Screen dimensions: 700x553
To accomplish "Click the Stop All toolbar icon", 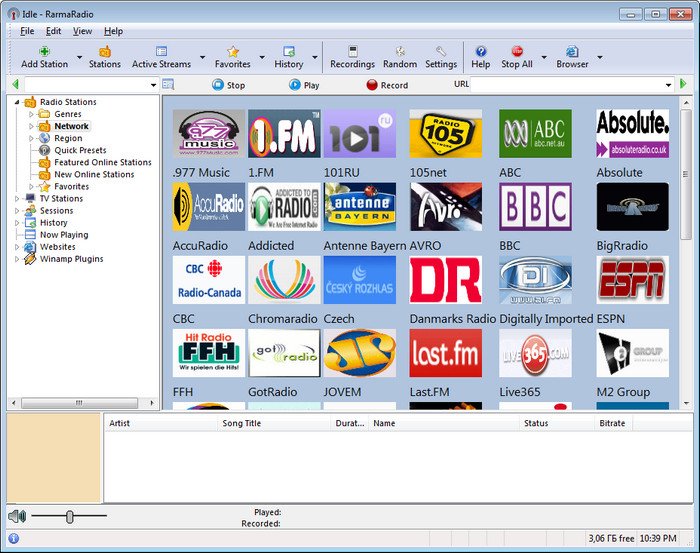I will (x=517, y=51).
